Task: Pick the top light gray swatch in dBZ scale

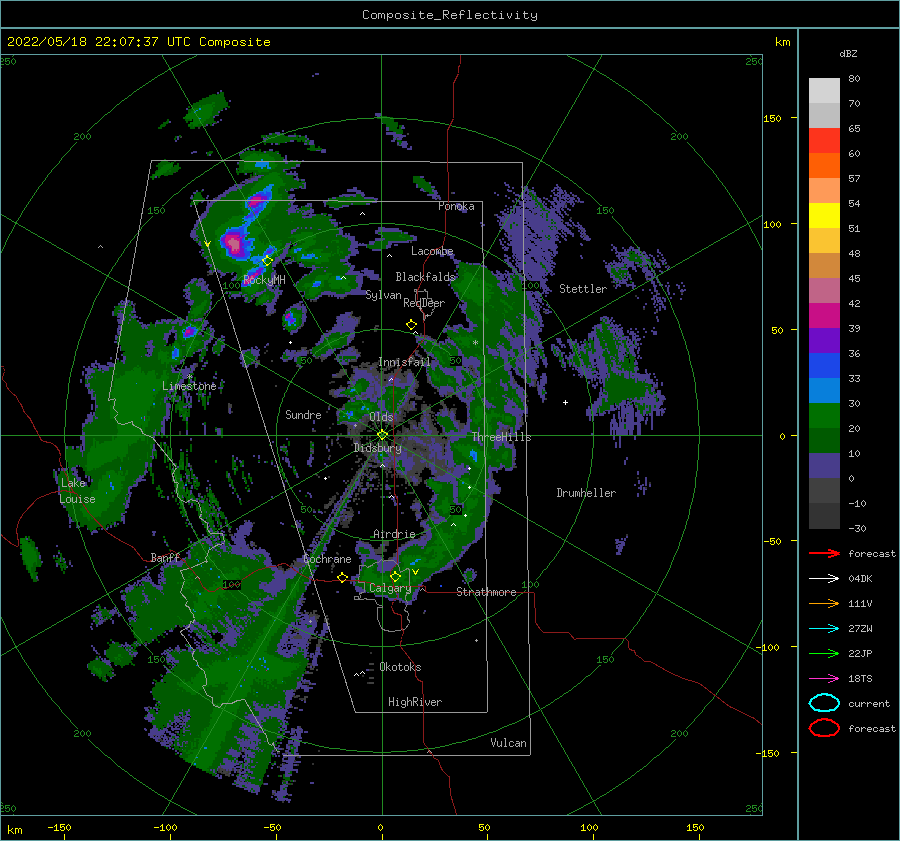Action: [x=824, y=91]
